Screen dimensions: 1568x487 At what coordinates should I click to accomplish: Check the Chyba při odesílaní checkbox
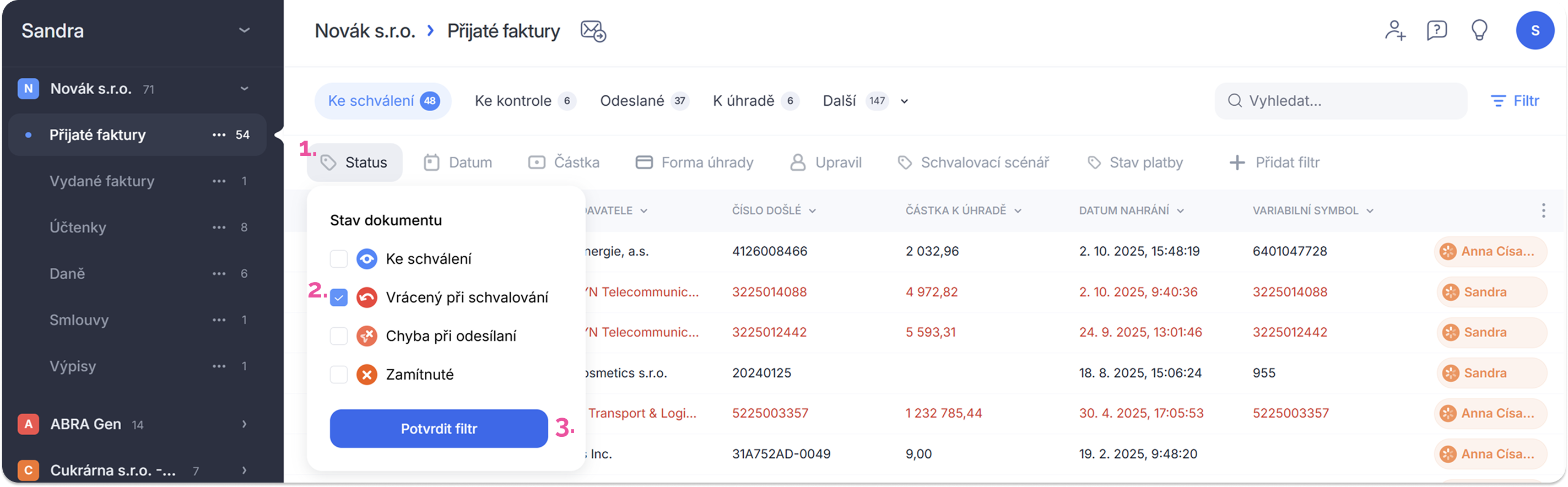click(x=339, y=336)
